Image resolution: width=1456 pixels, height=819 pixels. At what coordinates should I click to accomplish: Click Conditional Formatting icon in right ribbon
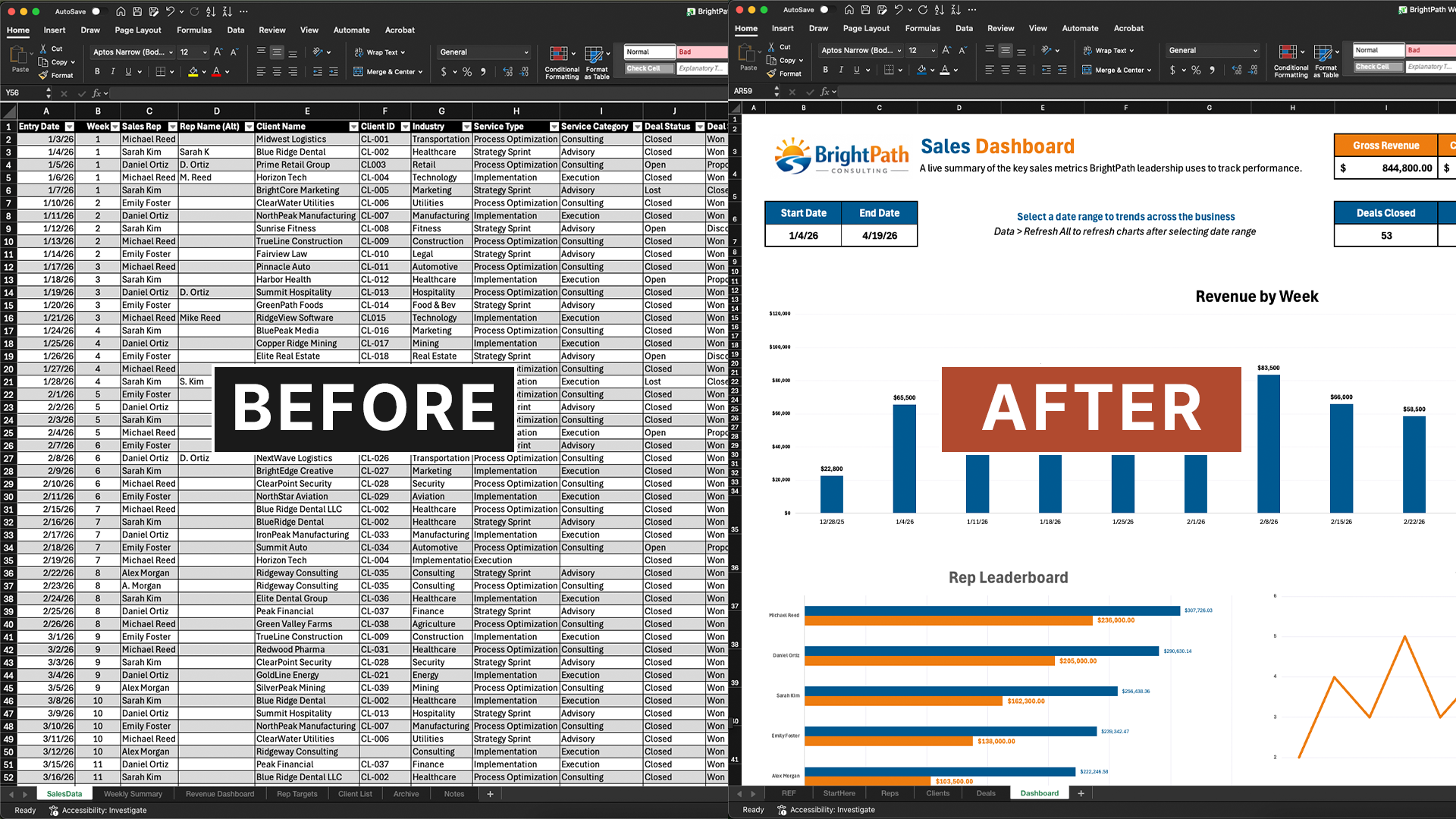pos(1288,53)
